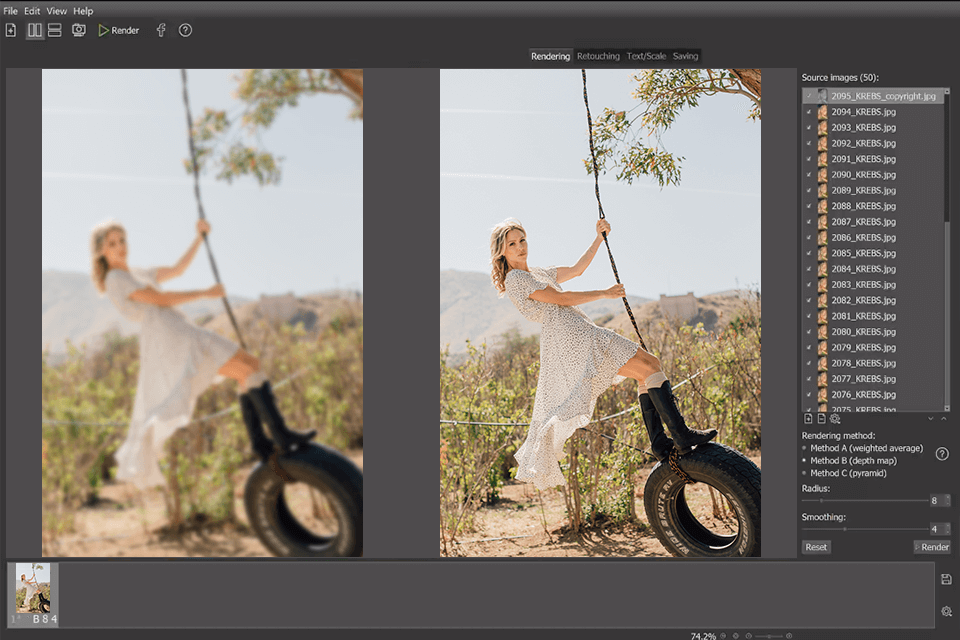The width and height of the screenshot is (960, 640).
Task: Increase the Radius value with the stepper arrow
Action: pyautogui.click(x=947, y=497)
